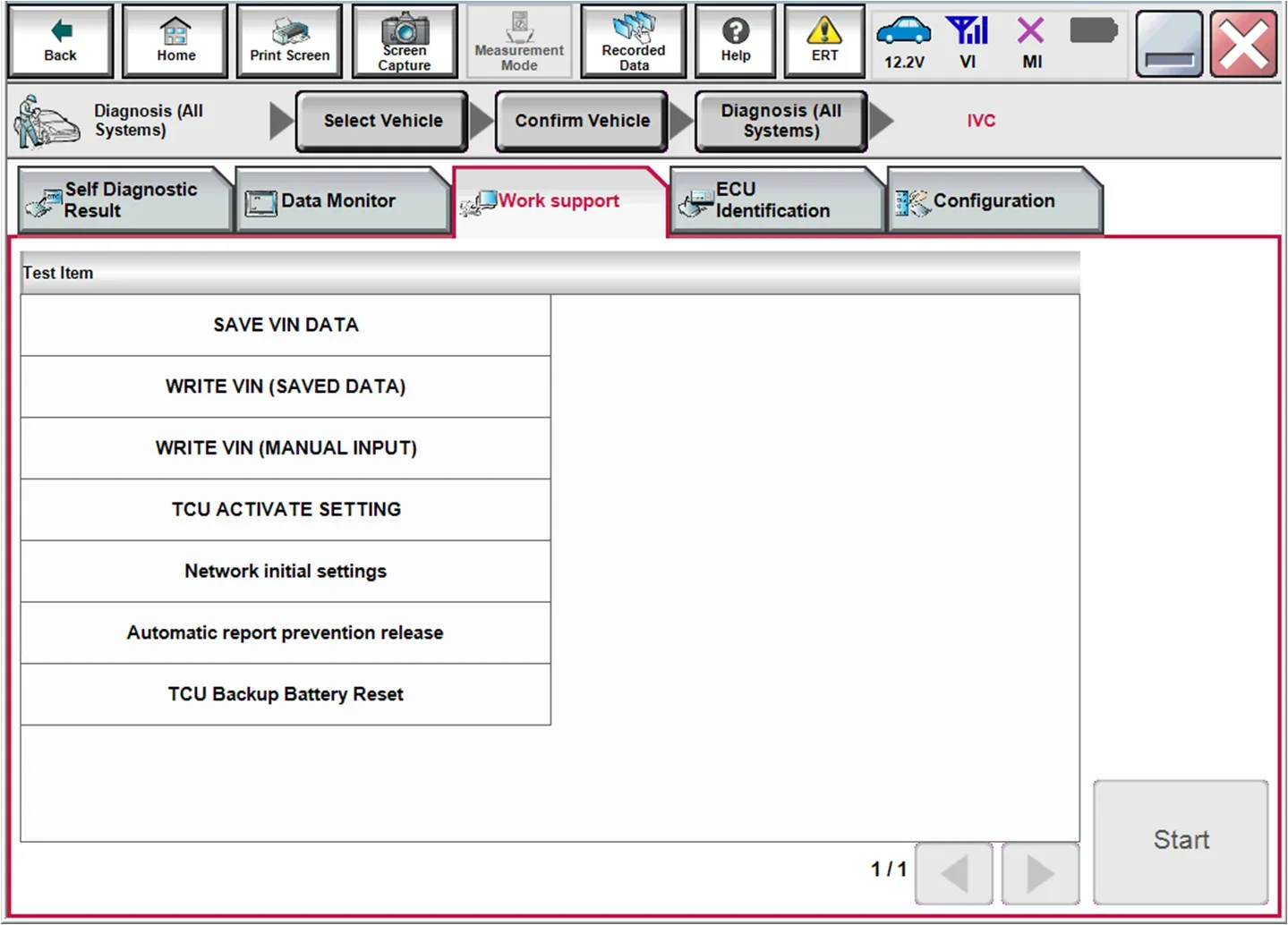This screenshot has width=1288, height=925.
Task: Go to next page arrow
Action: tap(1040, 873)
